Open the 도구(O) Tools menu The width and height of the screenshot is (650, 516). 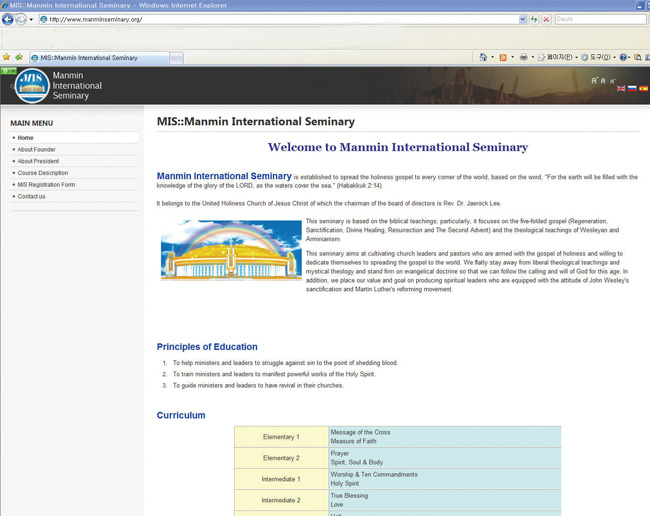pos(598,57)
